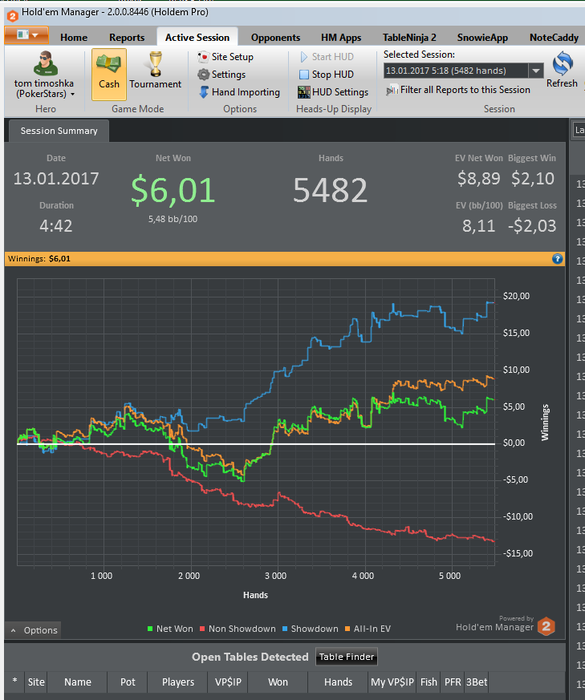The height and width of the screenshot is (700, 585).
Task: Sort tables by VP$IP column
Action: pyautogui.click(x=228, y=682)
